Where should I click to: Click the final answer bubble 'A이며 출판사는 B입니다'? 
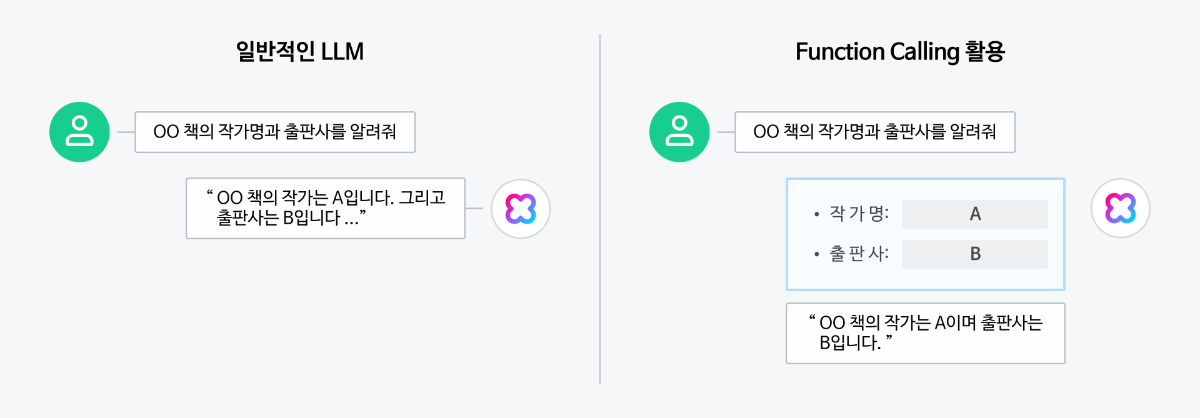(x=925, y=333)
